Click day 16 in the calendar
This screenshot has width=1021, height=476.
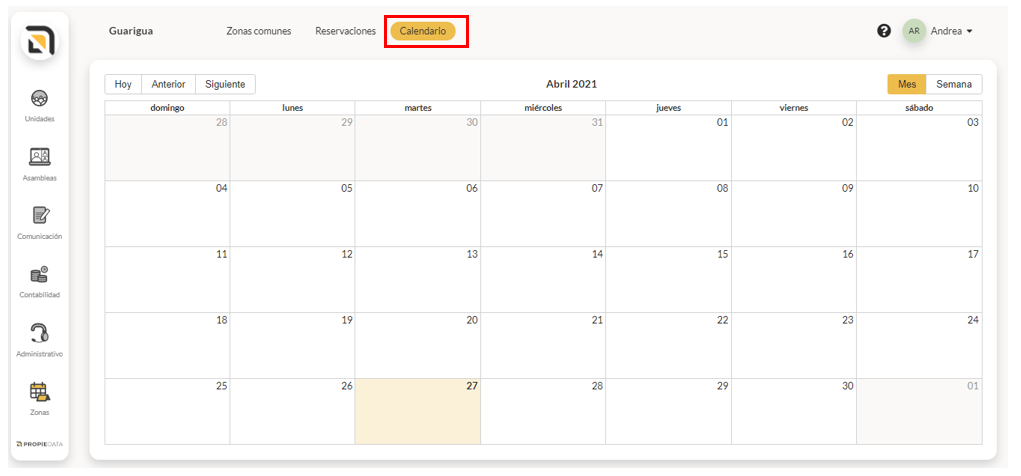point(794,279)
